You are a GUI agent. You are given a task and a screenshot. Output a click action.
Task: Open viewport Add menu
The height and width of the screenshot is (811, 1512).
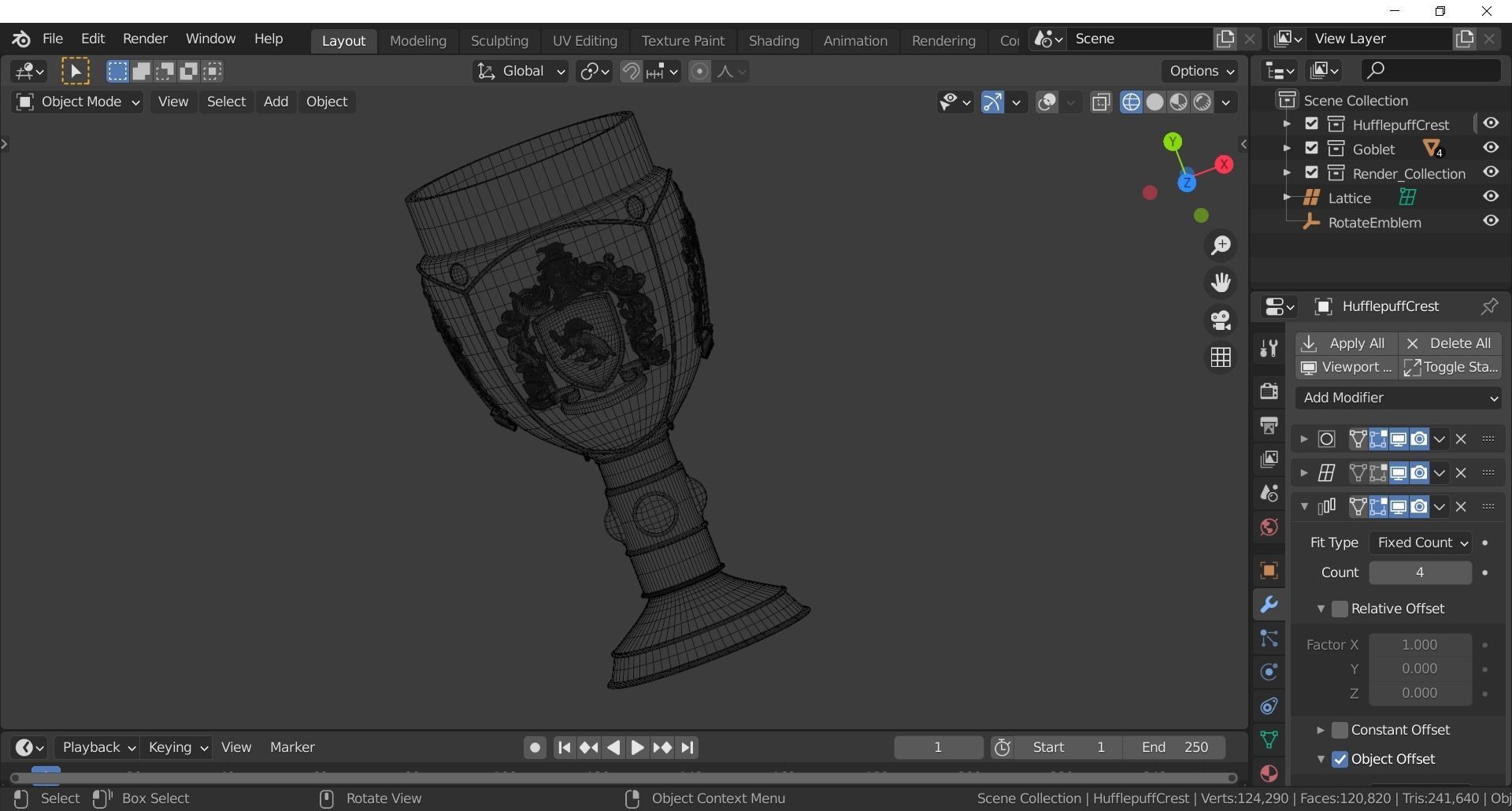tap(276, 102)
